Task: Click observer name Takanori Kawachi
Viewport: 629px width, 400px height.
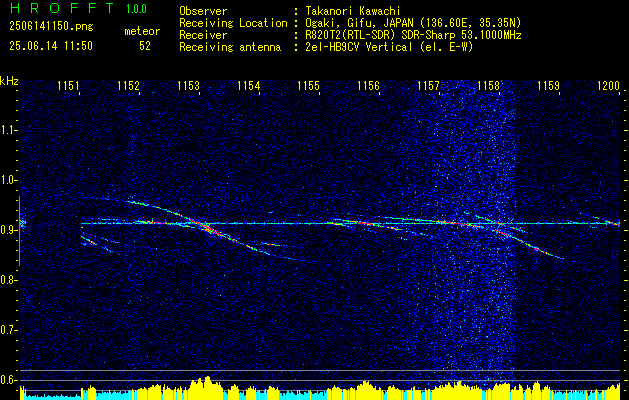Action: tap(353, 11)
